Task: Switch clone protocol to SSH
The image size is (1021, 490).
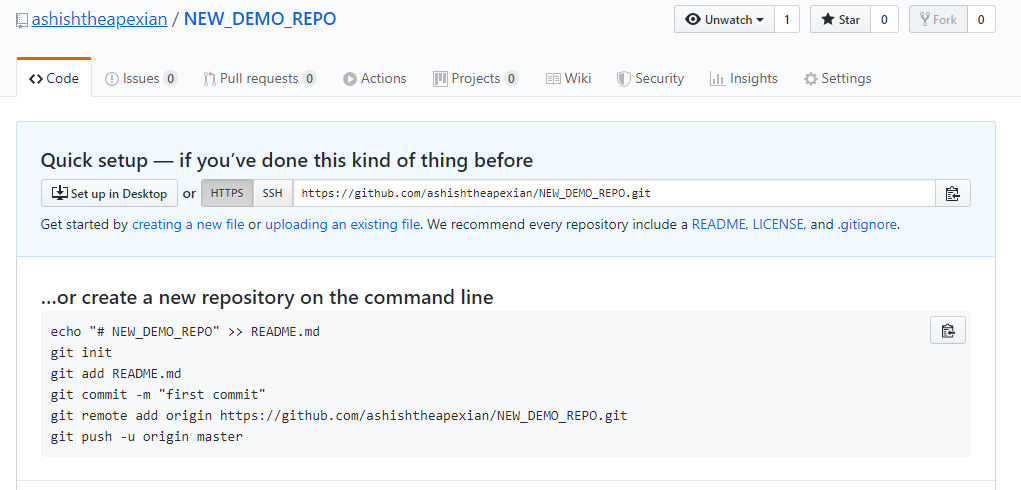Action: click(272, 193)
